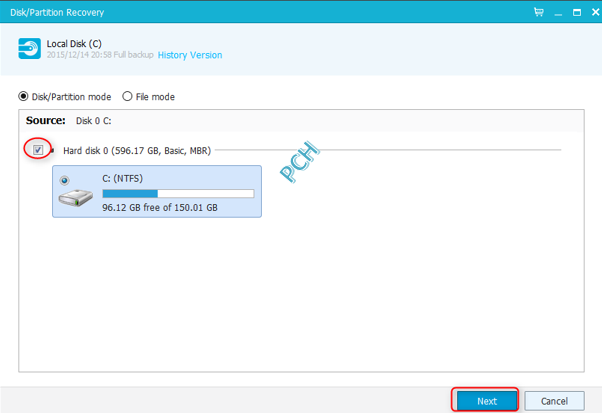Image resolution: width=602 pixels, height=413 pixels.
Task: Close the Disk/Partition Recovery window
Action: tap(595, 12)
